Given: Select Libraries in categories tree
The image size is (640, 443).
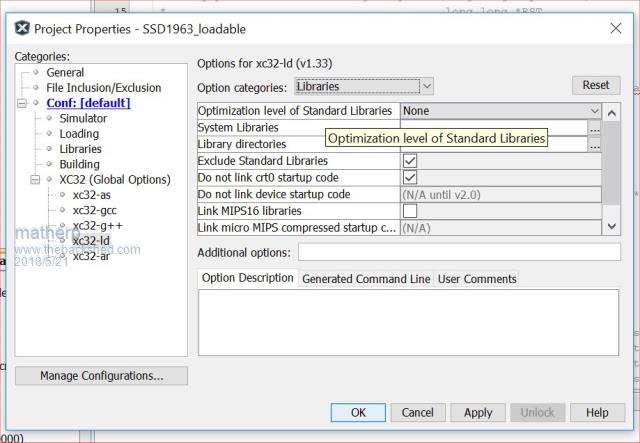Looking at the screenshot, I should 80,149.
